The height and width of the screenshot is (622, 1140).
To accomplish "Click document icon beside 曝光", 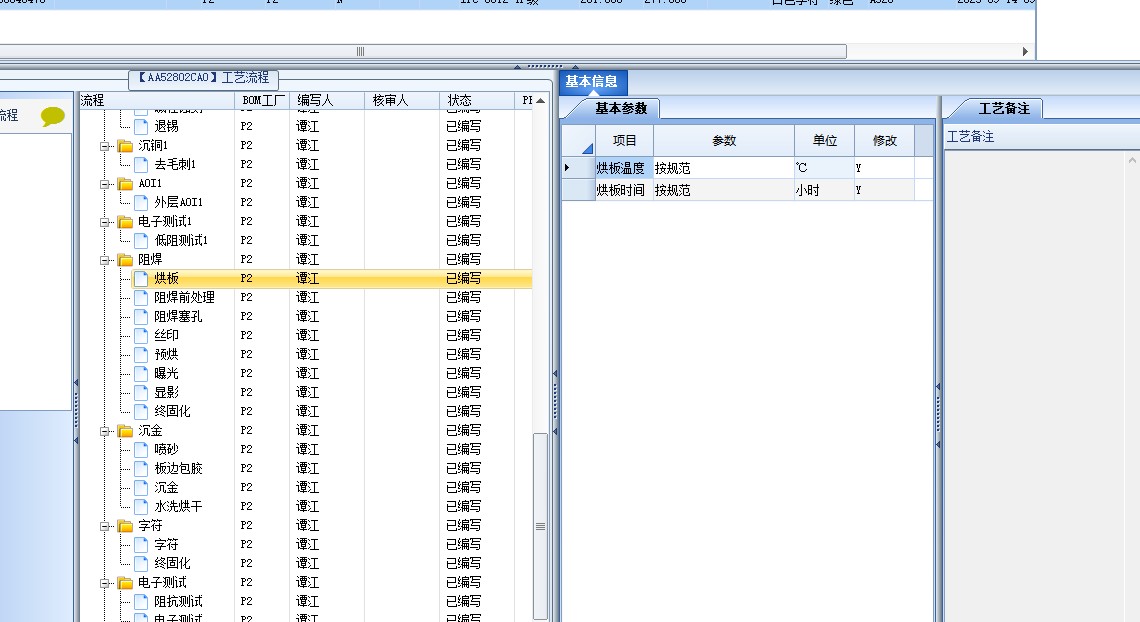I will [141, 373].
